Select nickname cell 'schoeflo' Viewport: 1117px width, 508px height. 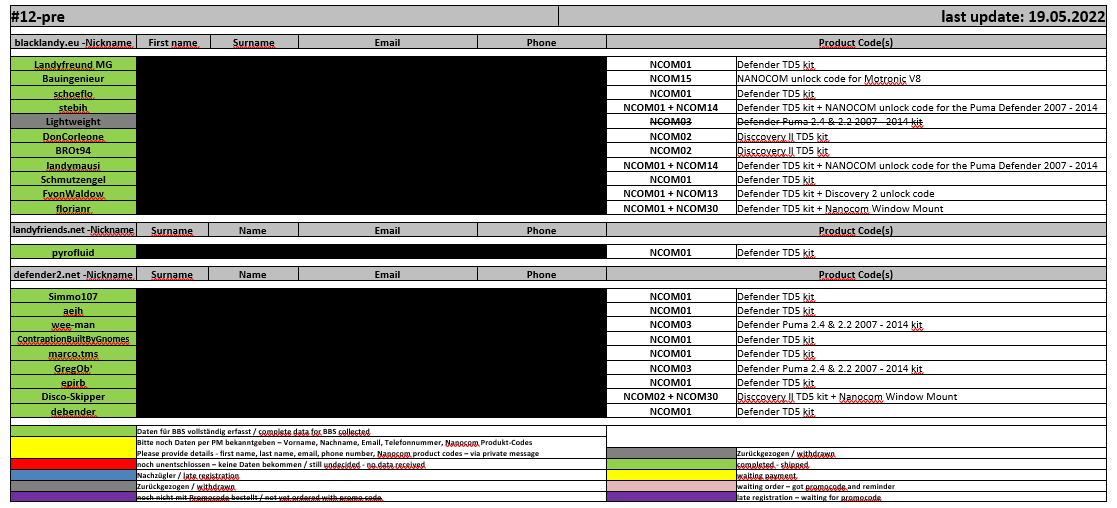click(73, 93)
